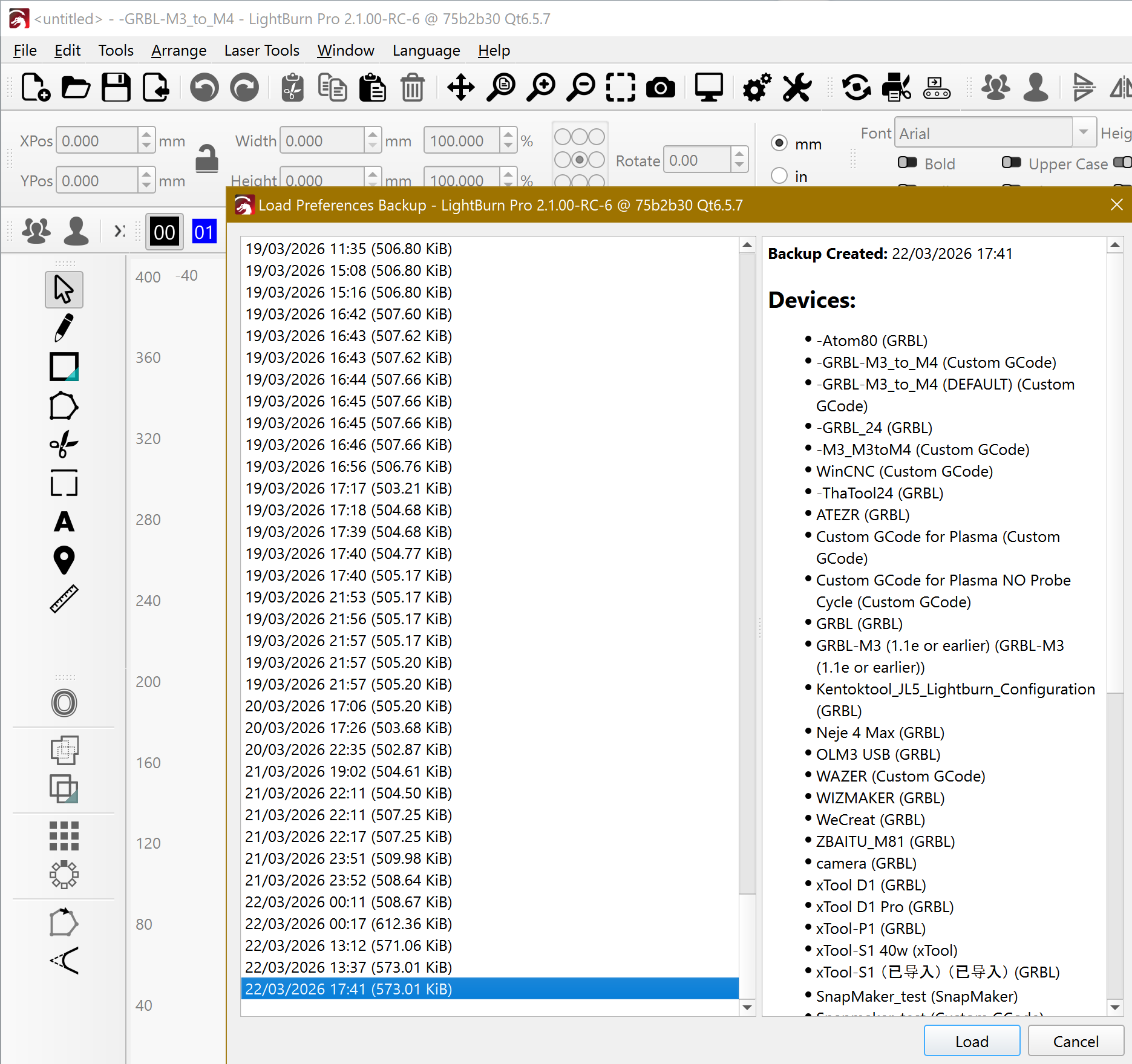The width and height of the screenshot is (1132, 1064).
Task: Select the Measure ruler tool
Action: point(64,599)
